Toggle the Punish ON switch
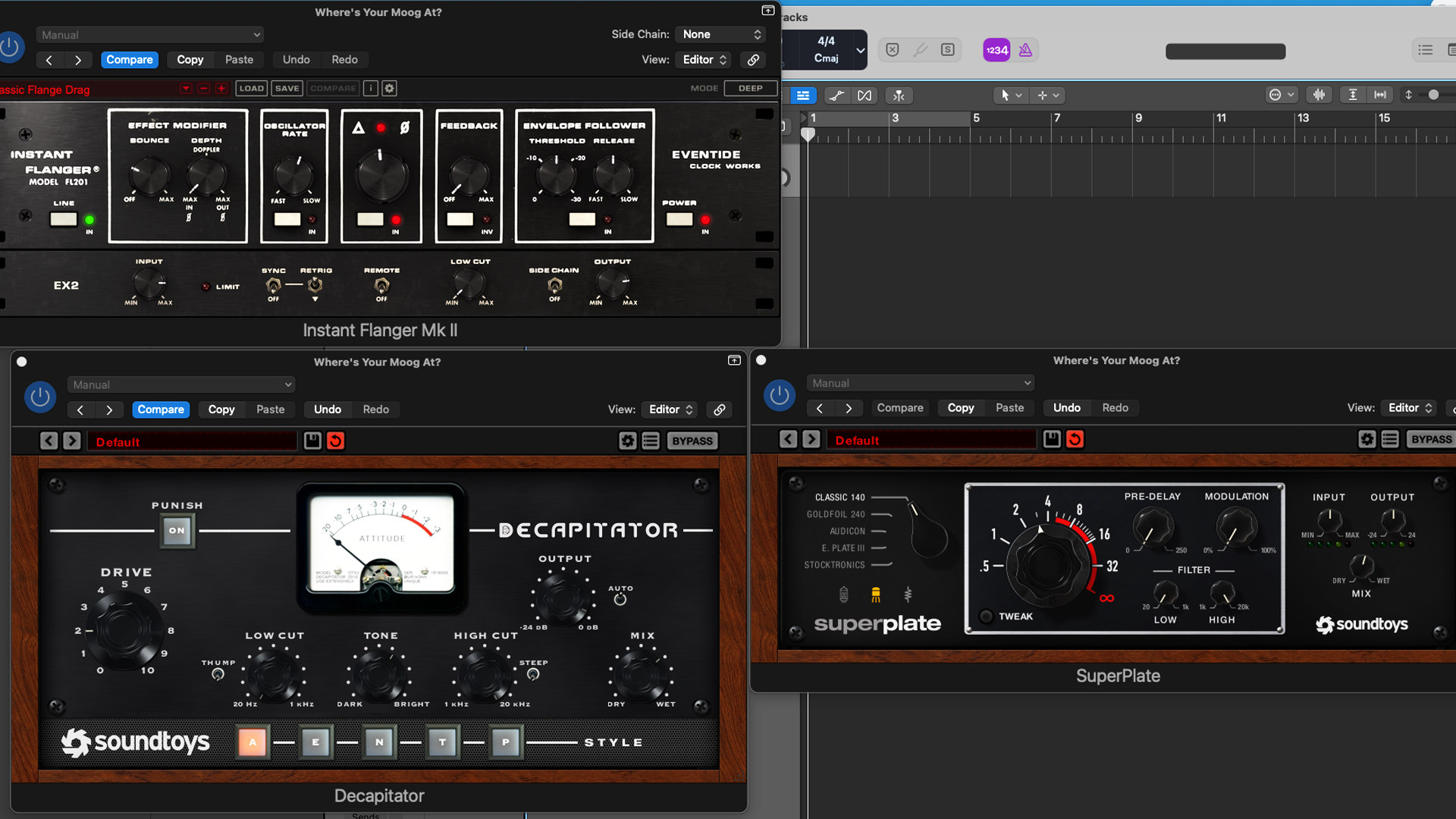Screen dimensions: 1456x819 [x=177, y=530]
